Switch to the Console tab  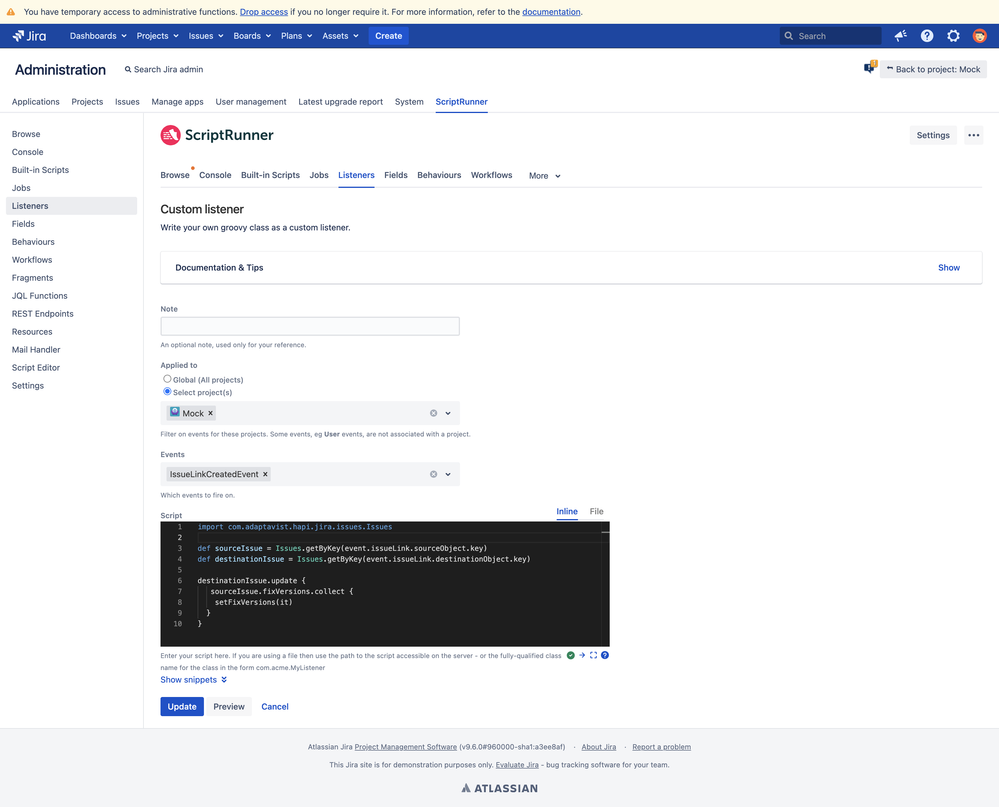click(x=215, y=175)
